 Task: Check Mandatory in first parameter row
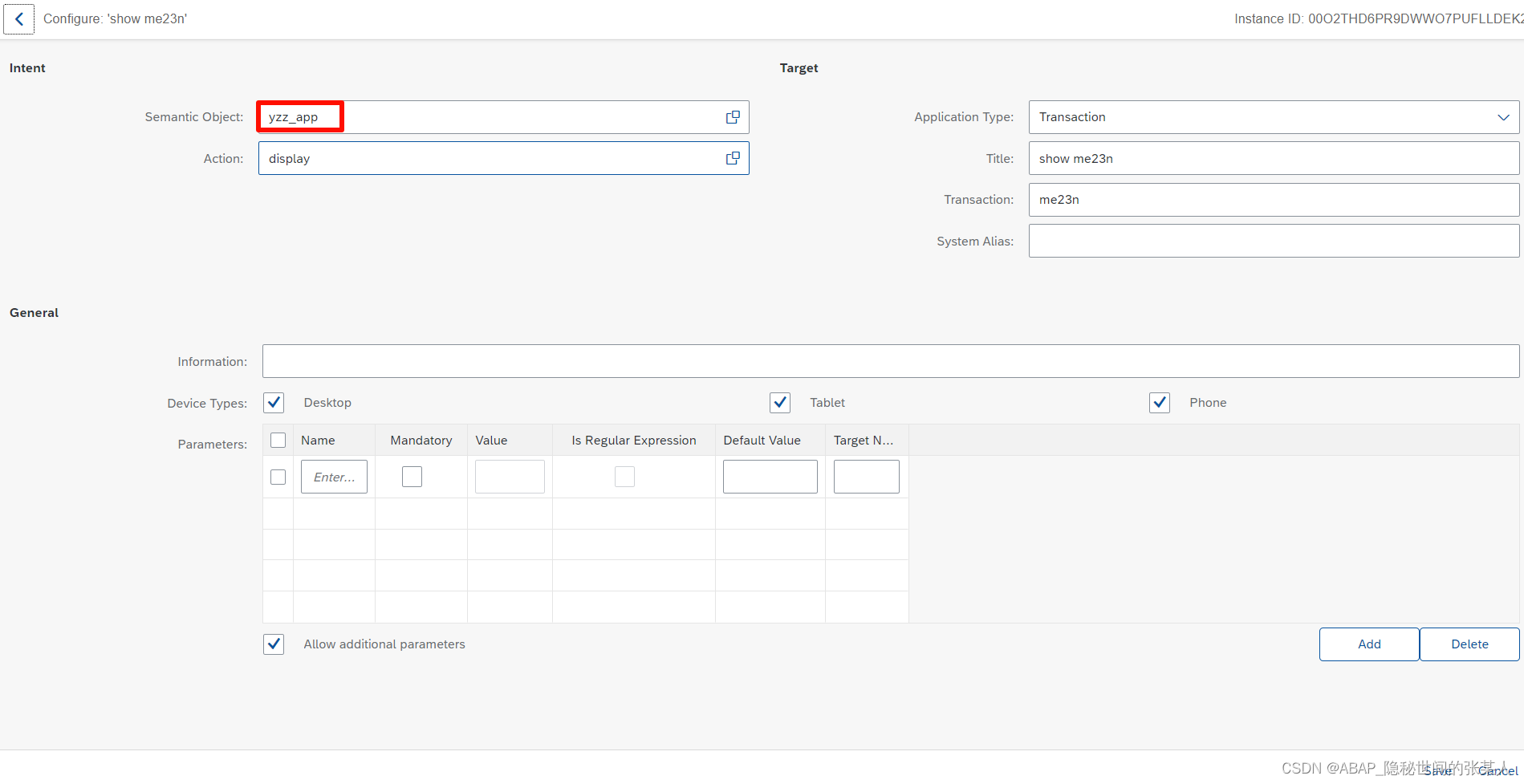click(x=412, y=477)
